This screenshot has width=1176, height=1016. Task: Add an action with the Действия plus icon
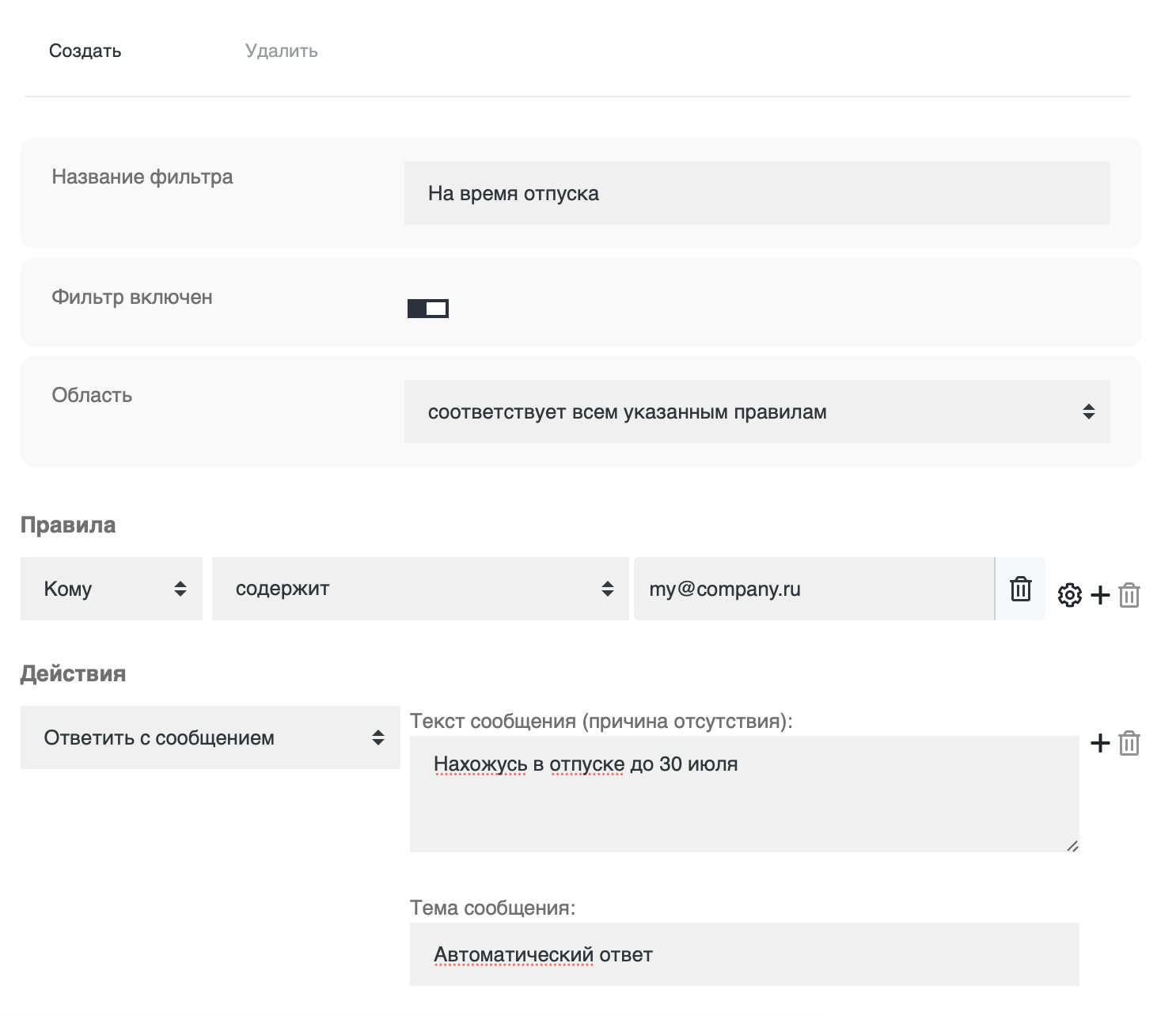click(x=1100, y=743)
